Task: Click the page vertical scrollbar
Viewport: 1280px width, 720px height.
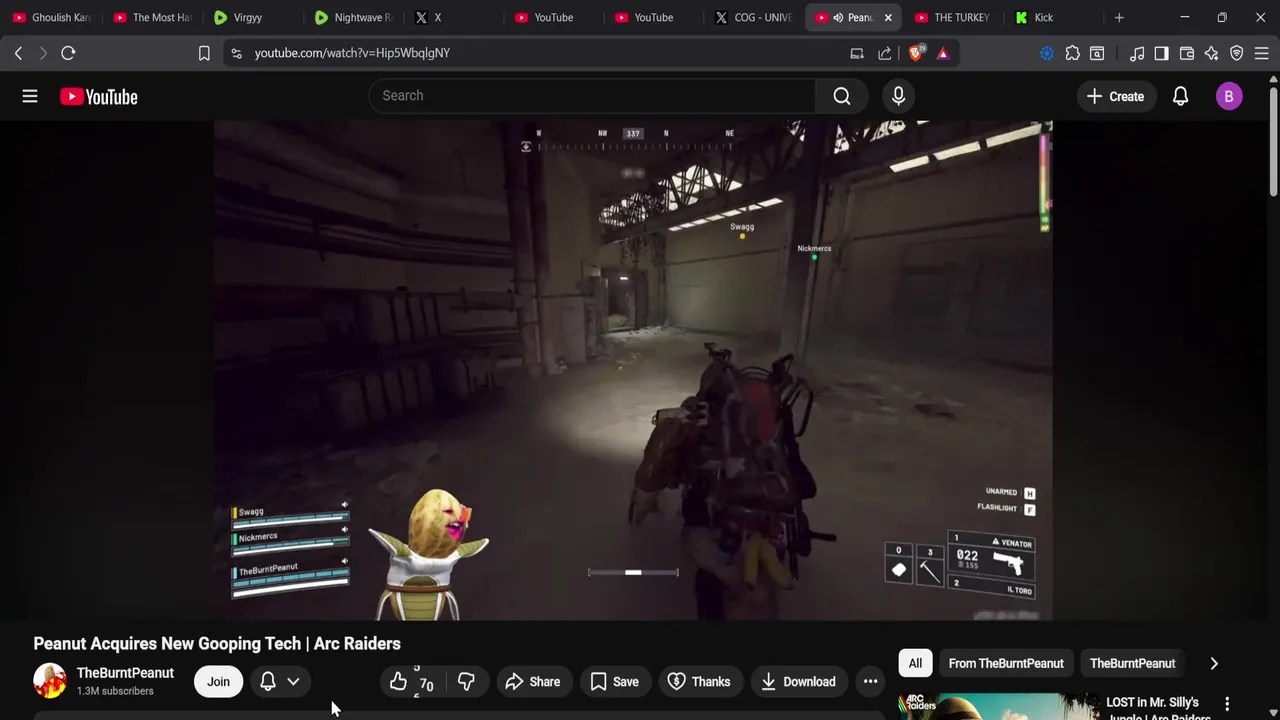Action: pyautogui.click(x=1273, y=140)
